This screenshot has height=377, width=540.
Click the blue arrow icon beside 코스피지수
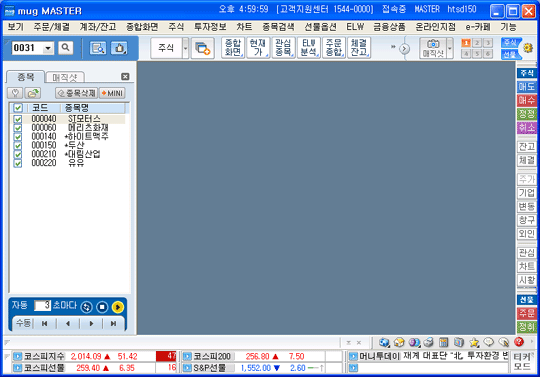click(18, 356)
